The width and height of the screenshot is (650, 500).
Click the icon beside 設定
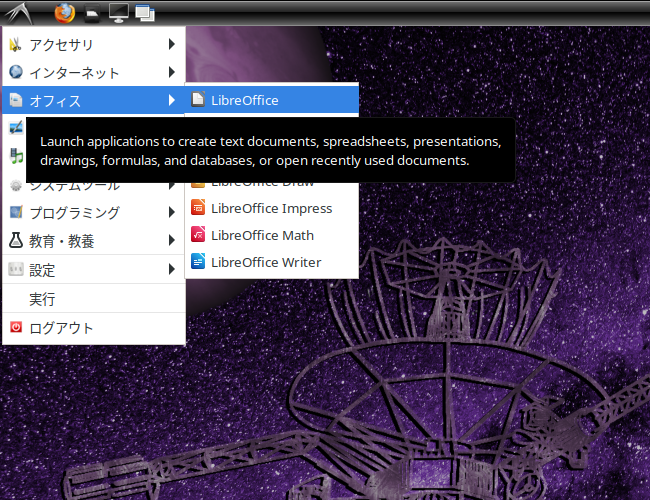click(16, 269)
